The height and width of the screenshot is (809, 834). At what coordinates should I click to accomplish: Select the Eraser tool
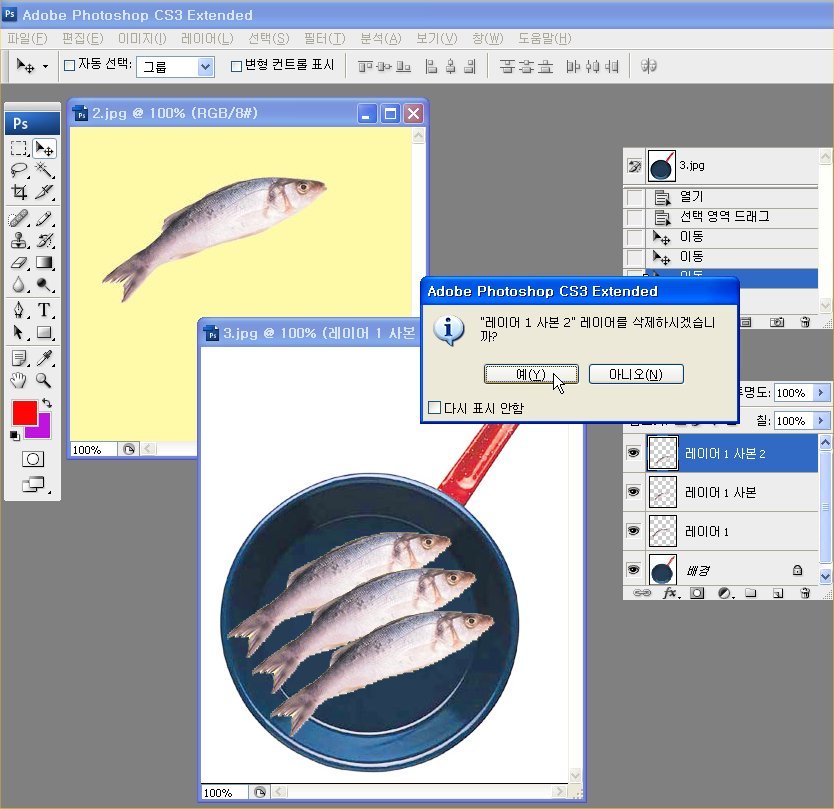click(19, 263)
